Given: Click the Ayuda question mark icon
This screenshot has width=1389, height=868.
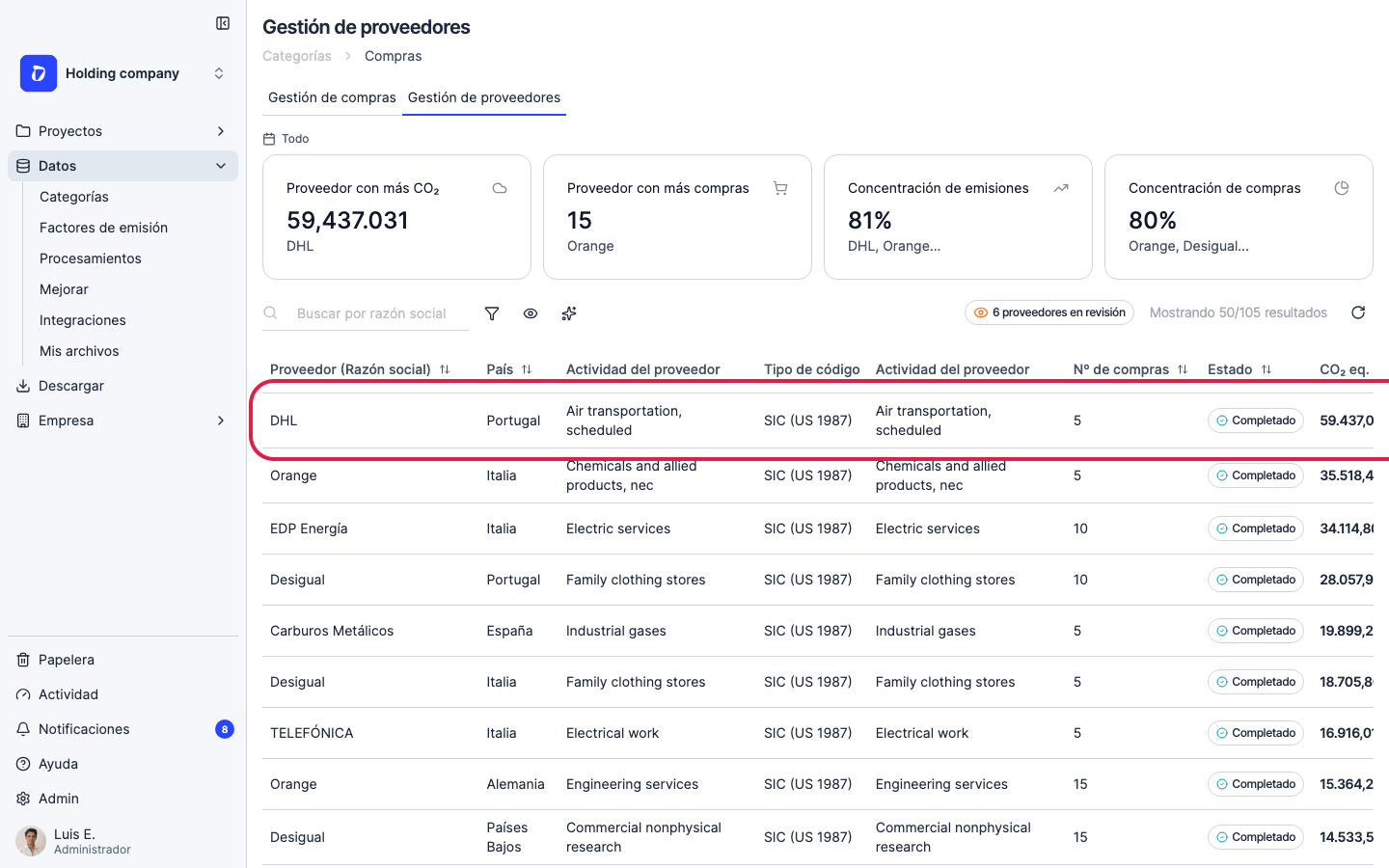Looking at the screenshot, I should (x=23, y=764).
